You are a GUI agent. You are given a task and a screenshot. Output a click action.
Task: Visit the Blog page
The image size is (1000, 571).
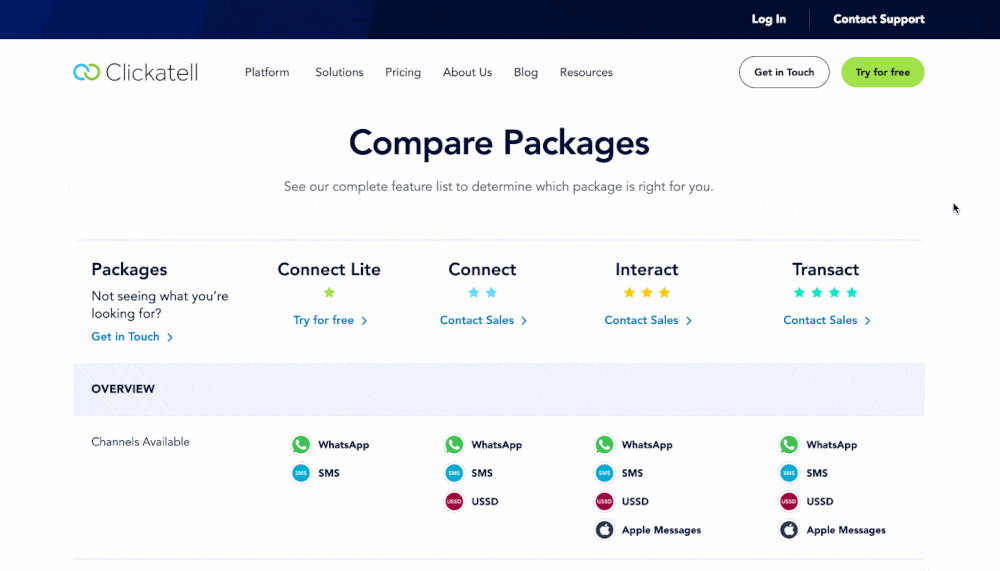click(x=526, y=72)
